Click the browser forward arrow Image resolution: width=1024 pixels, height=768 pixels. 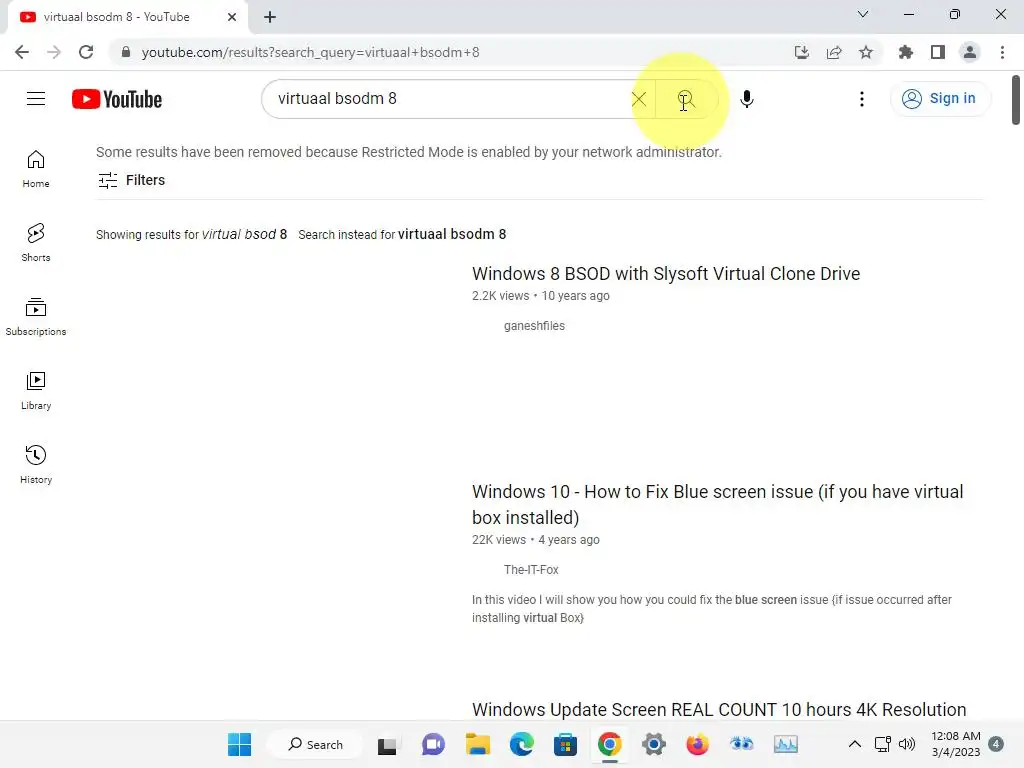click(x=54, y=52)
